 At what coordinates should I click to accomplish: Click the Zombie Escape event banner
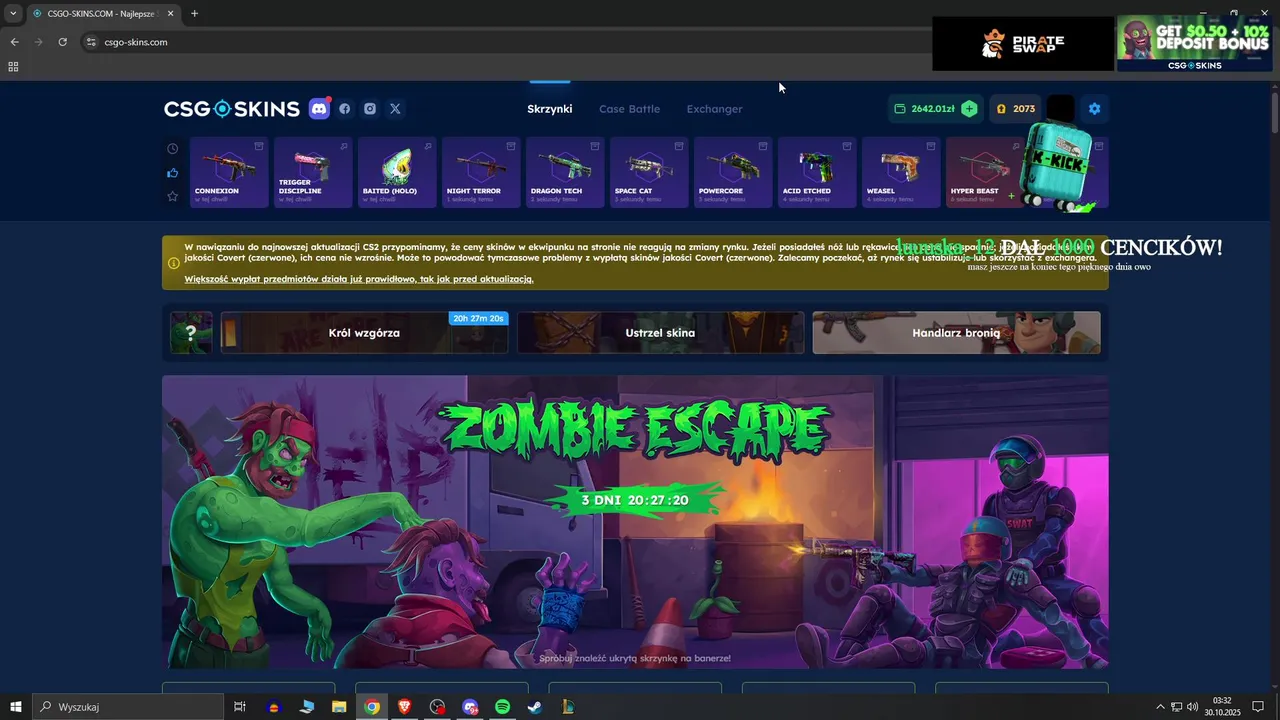635,522
